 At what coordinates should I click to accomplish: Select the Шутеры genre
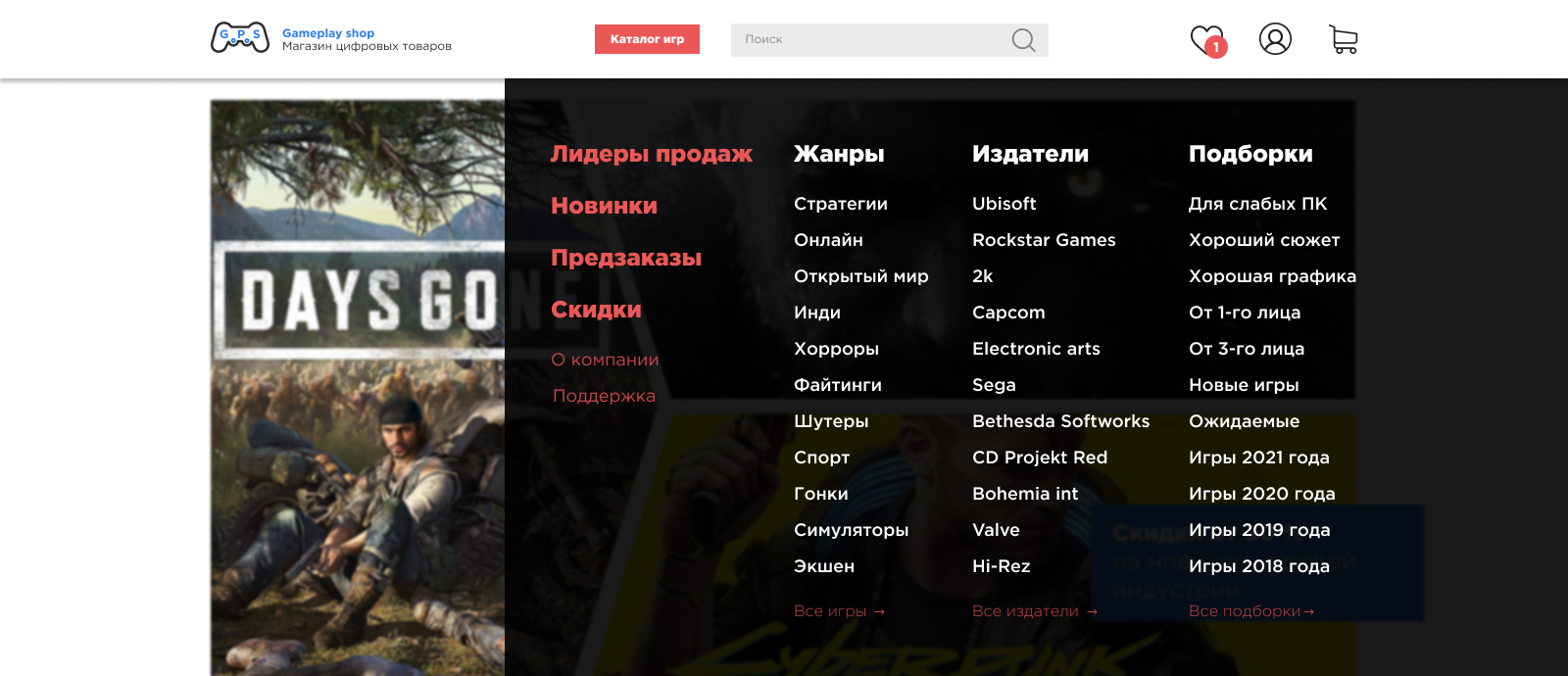click(x=831, y=421)
